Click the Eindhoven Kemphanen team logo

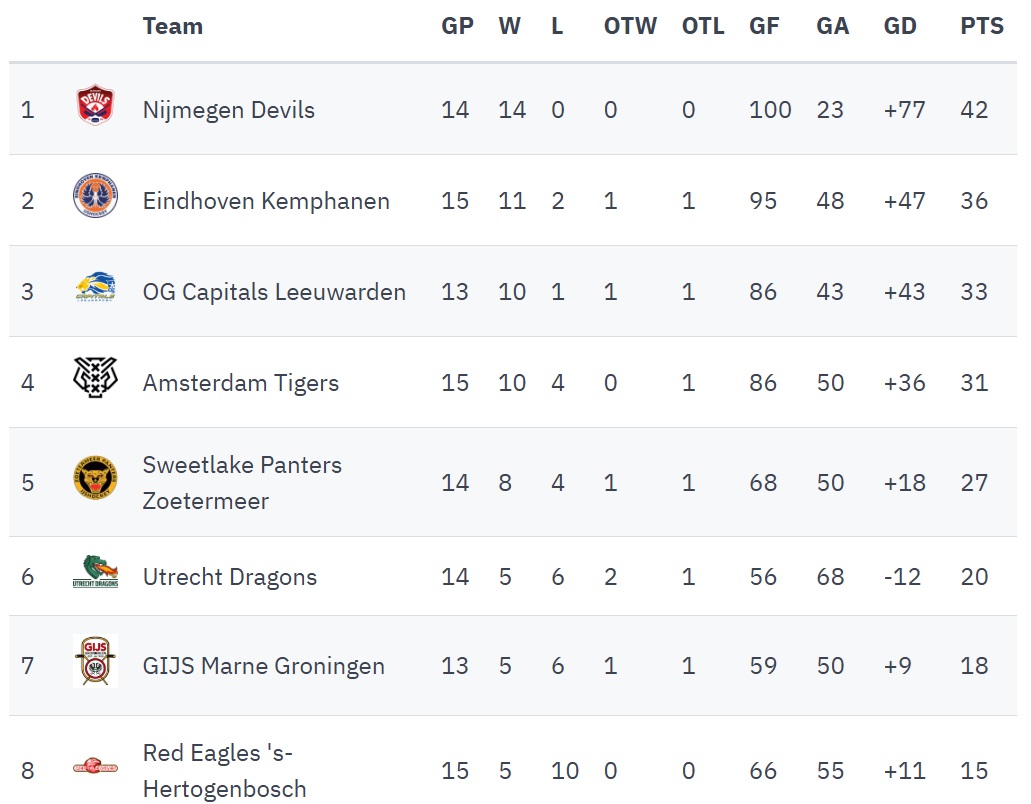[x=95, y=196]
